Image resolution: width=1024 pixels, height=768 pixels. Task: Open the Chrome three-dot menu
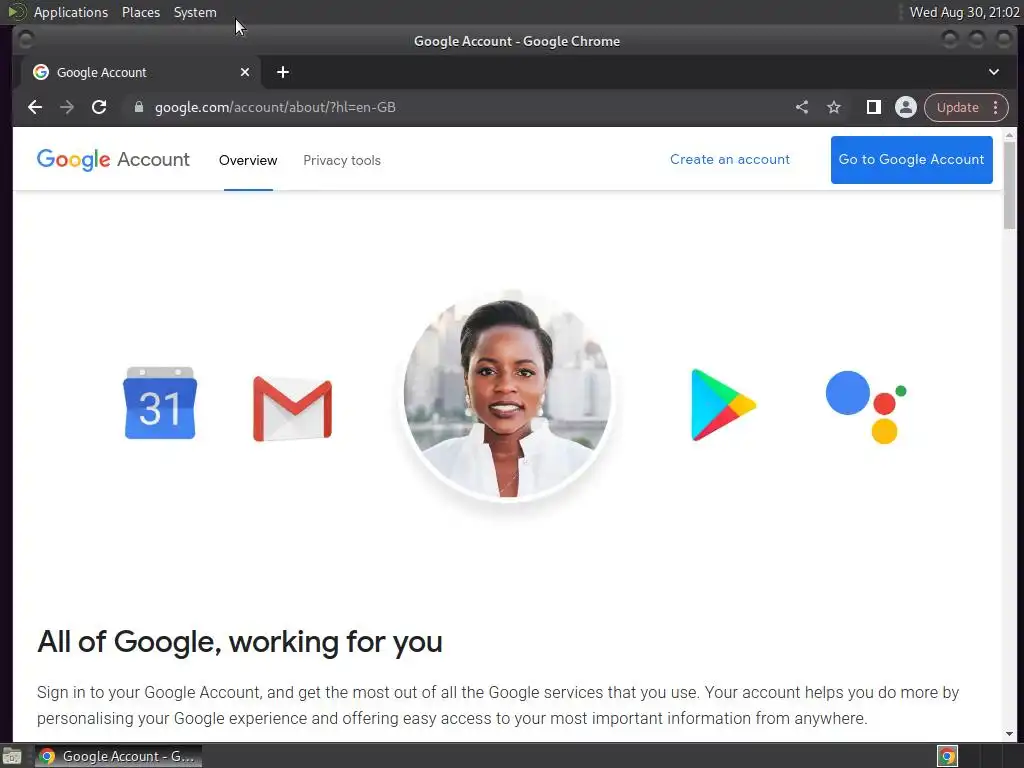pyautogui.click(x=996, y=107)
